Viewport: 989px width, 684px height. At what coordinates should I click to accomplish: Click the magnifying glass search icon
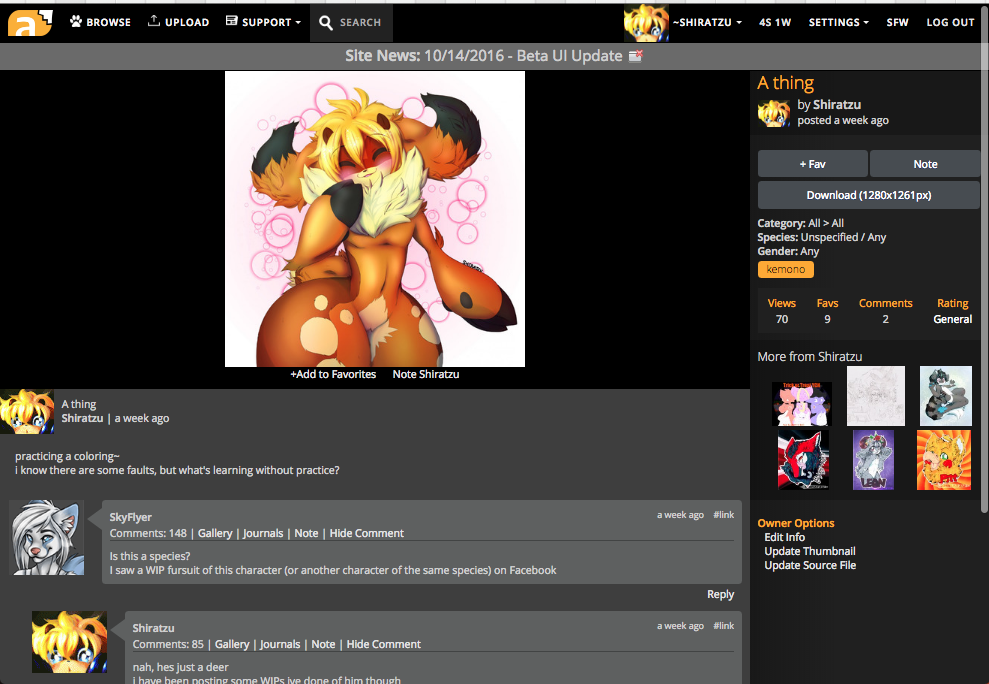click(325, 23)
